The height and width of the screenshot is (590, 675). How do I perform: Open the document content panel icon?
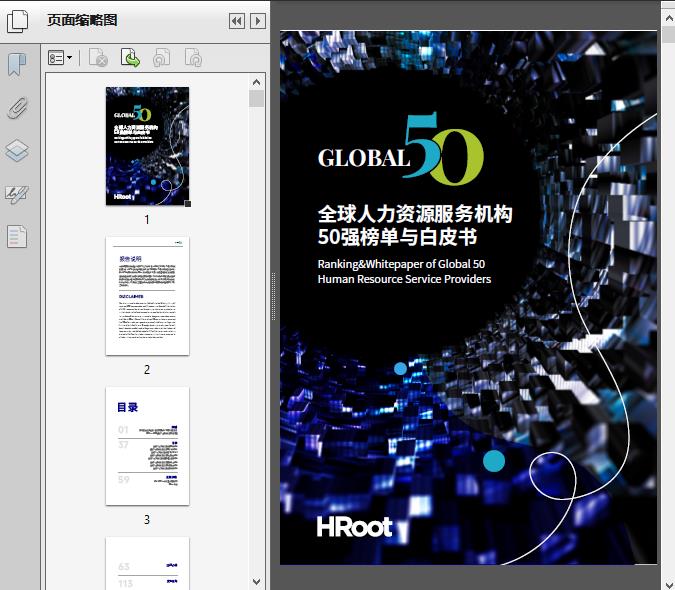point(17,236)
